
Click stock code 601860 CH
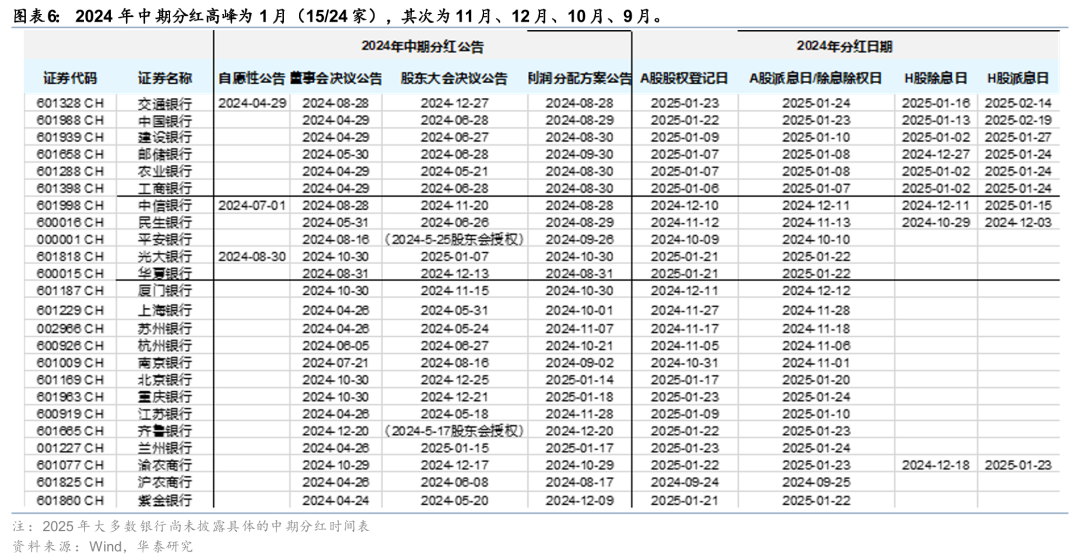70,500
